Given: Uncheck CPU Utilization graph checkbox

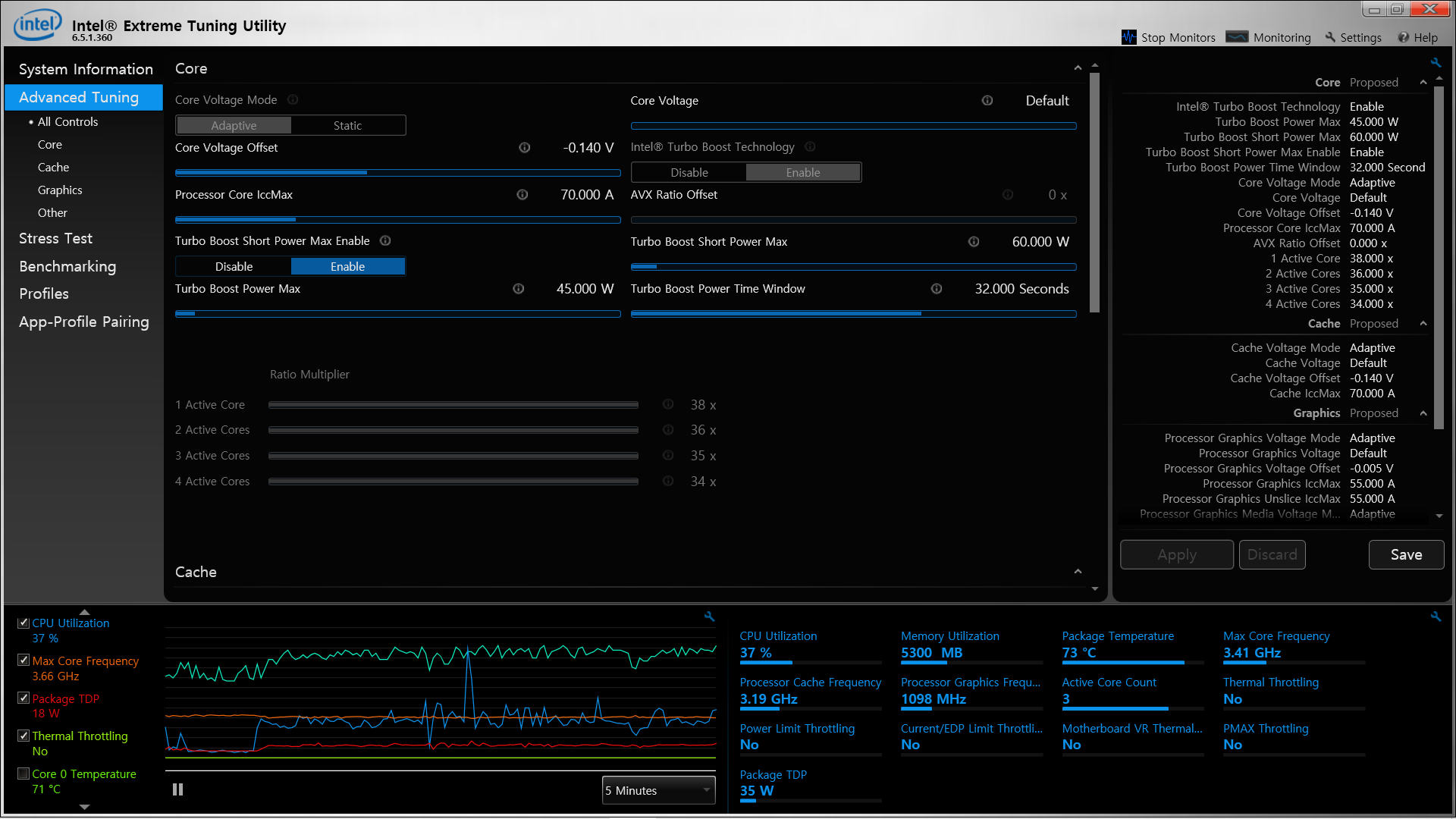Looking at the screenshot, I should tap(24, 623).
